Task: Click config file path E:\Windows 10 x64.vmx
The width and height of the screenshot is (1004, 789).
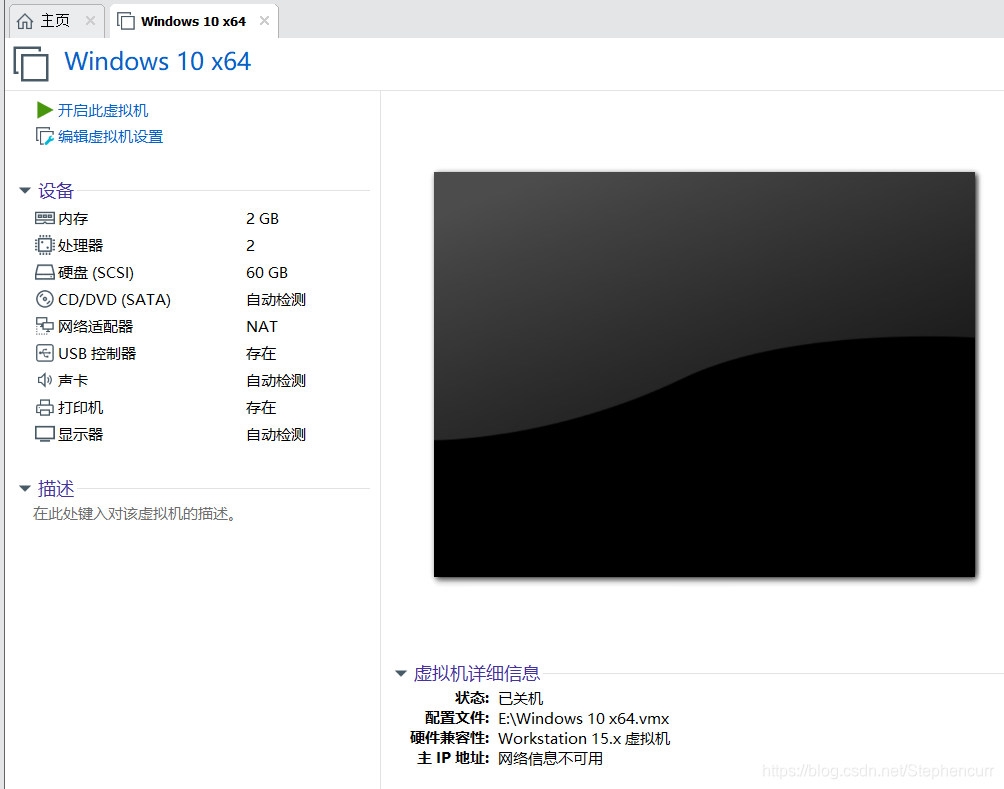Action: (584, 719)
